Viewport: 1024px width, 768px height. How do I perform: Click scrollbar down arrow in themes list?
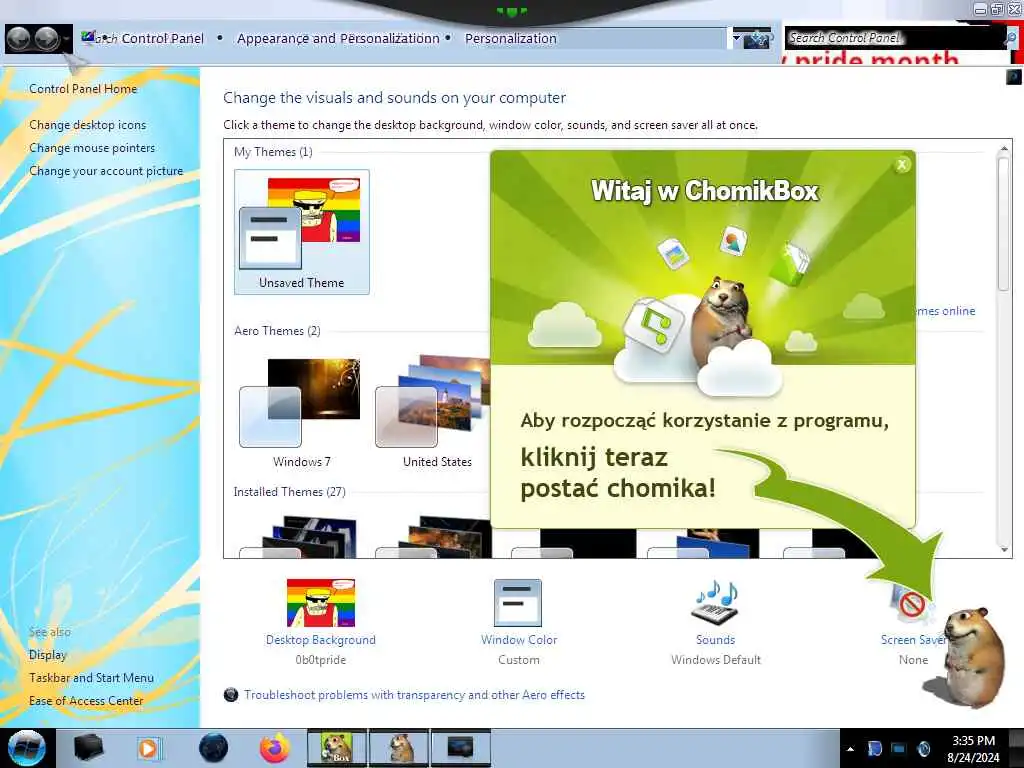(x=1004, y=549)
